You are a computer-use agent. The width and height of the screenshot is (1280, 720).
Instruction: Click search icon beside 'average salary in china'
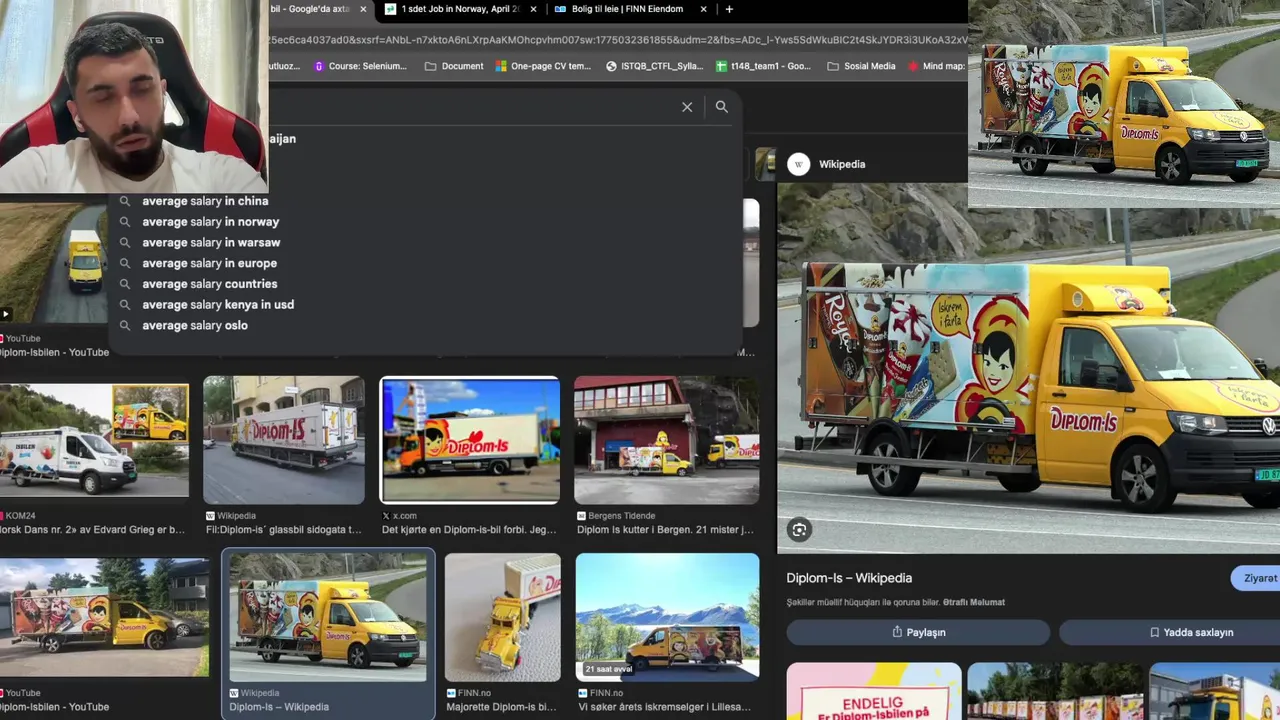pyautogui.click(x=125, y=201)
